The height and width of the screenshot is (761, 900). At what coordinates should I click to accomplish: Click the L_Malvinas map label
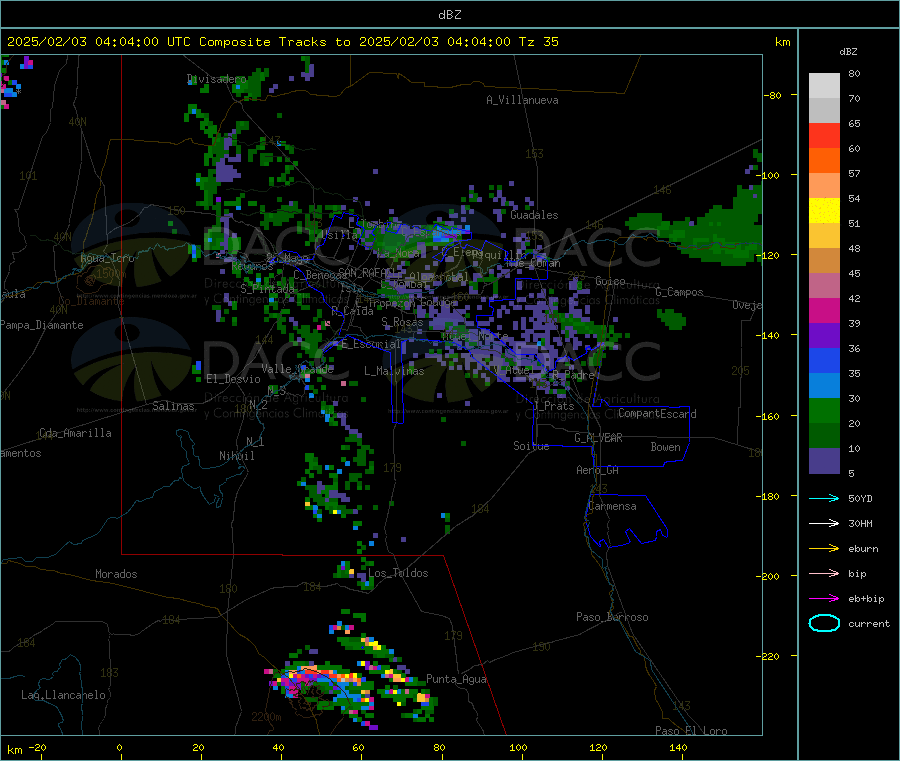coord(394,371)
